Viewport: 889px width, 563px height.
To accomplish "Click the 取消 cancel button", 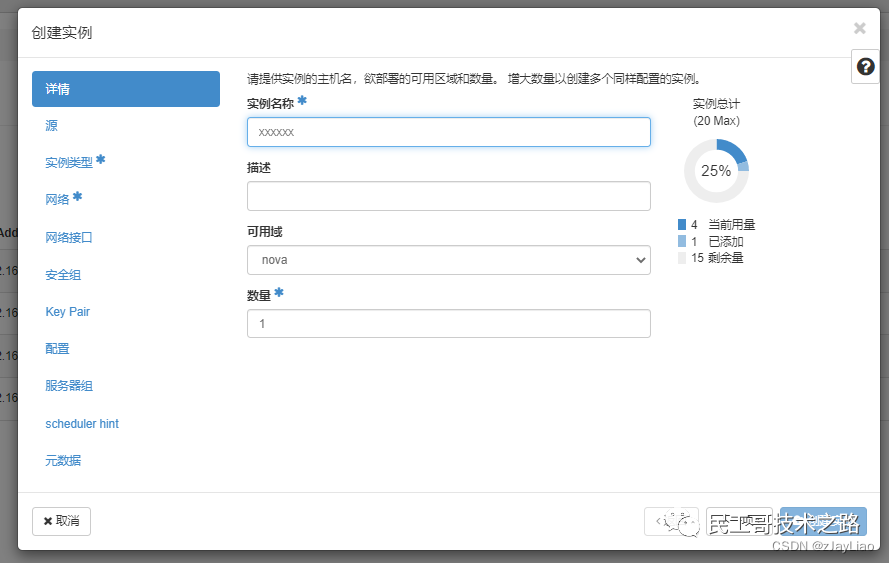I will [61, 521].
